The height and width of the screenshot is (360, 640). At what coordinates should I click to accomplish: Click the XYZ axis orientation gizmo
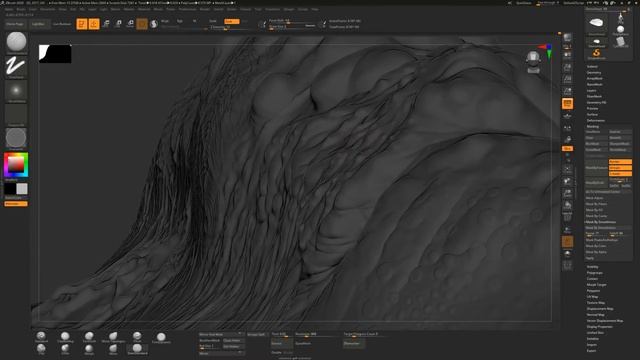547,51
